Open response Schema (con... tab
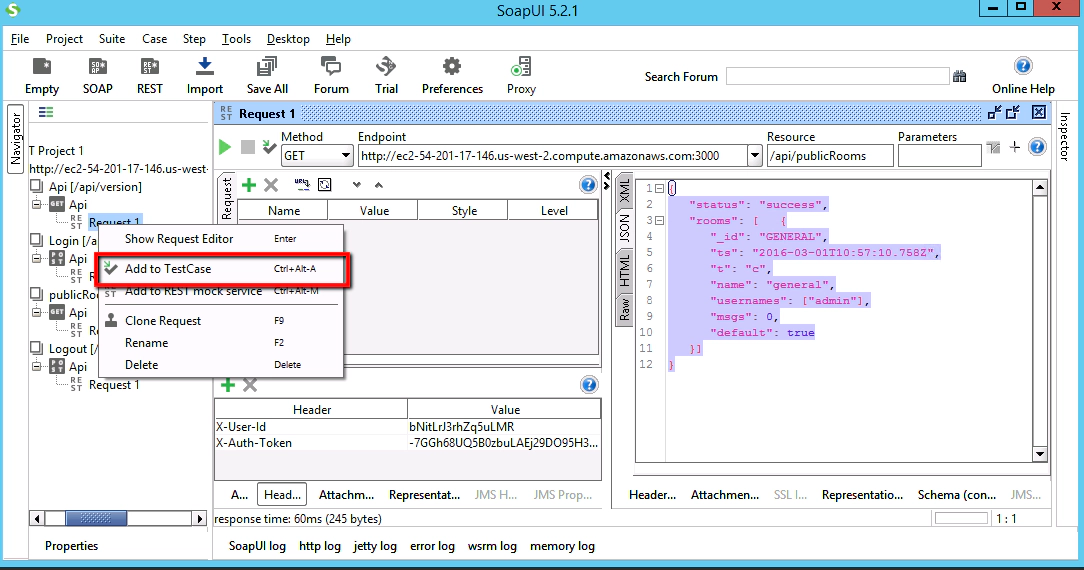1084x570 pixels. 957,495
